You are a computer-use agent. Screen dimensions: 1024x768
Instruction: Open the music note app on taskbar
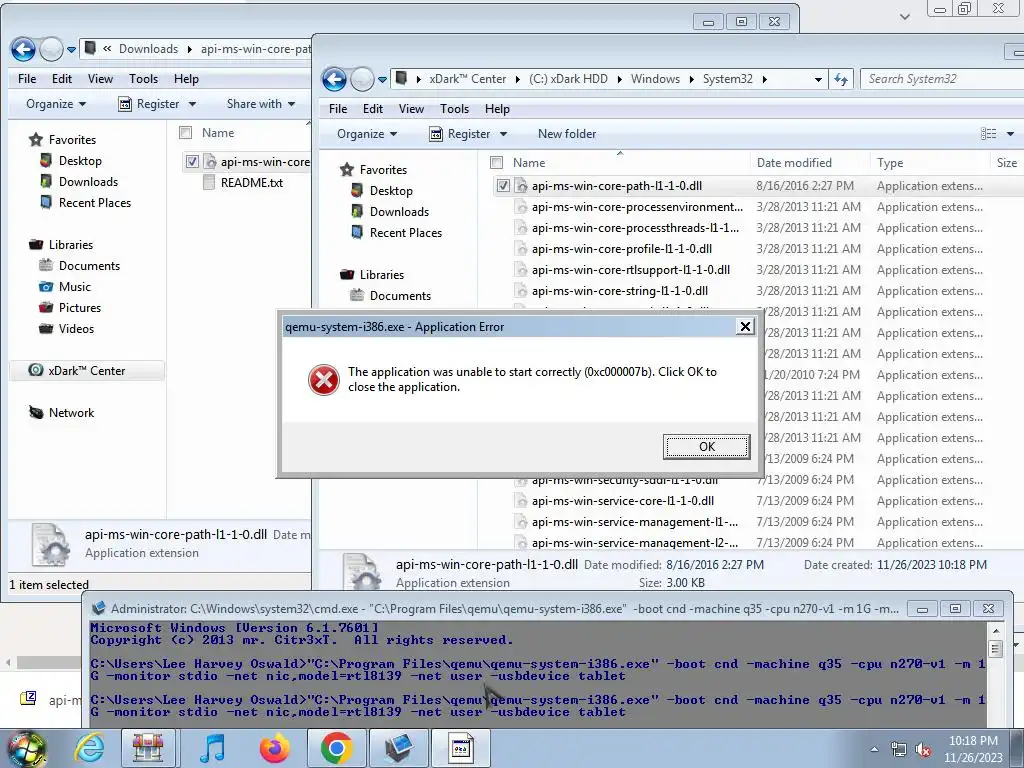point(212,749)
